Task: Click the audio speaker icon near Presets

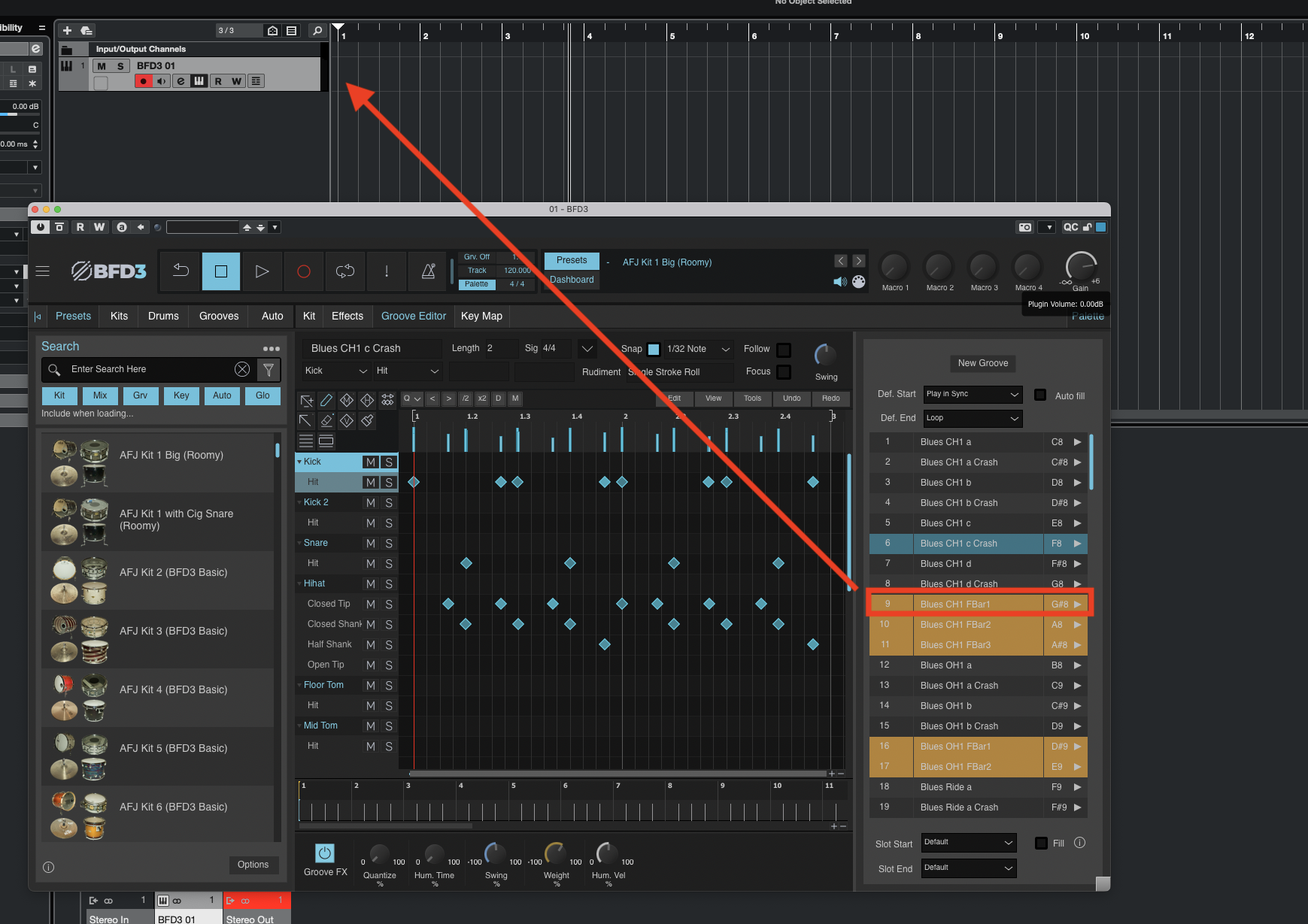Action: coord(840,282)
